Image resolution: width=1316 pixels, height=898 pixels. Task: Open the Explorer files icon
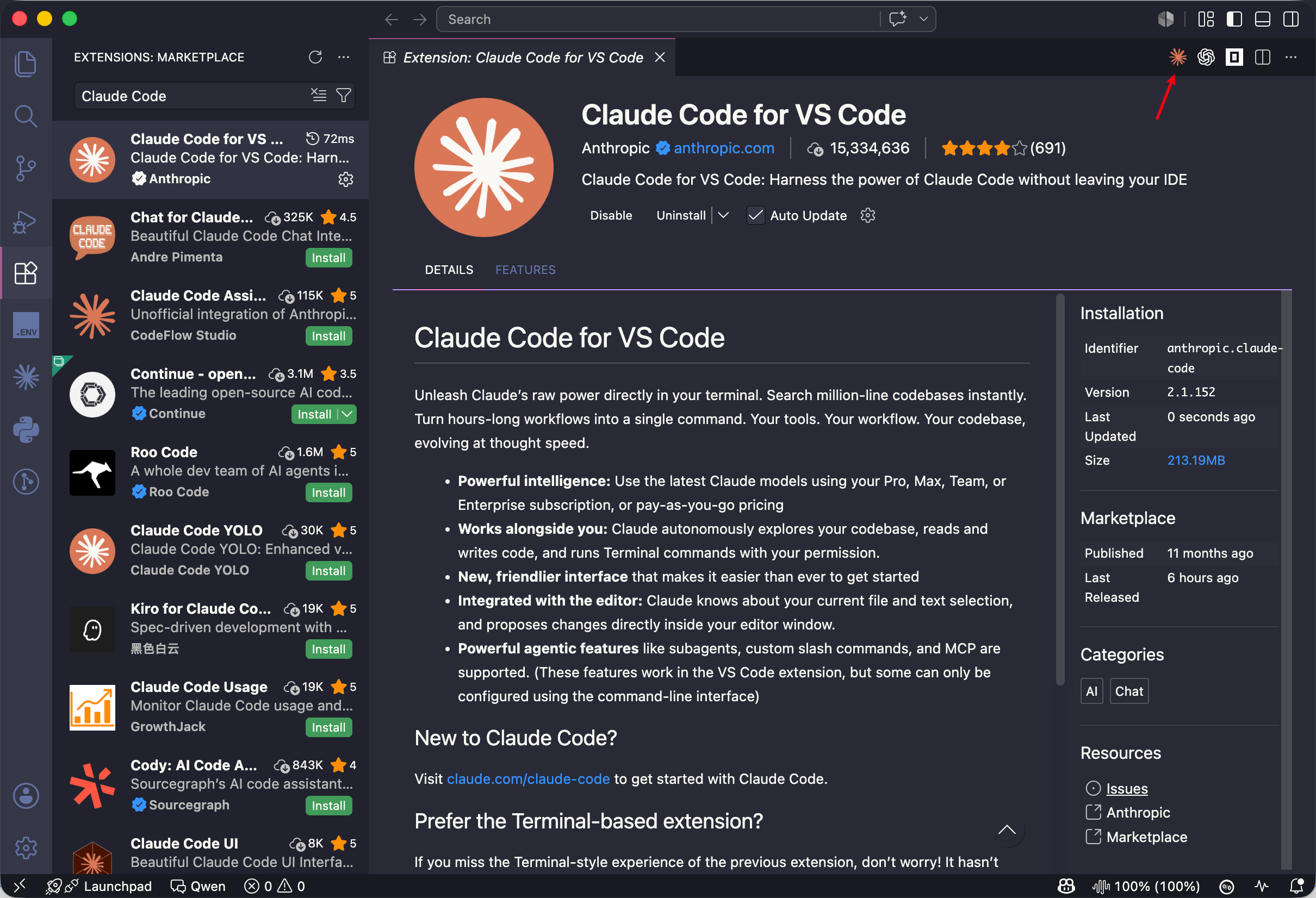pyautogui.click(x=26, y=64)
